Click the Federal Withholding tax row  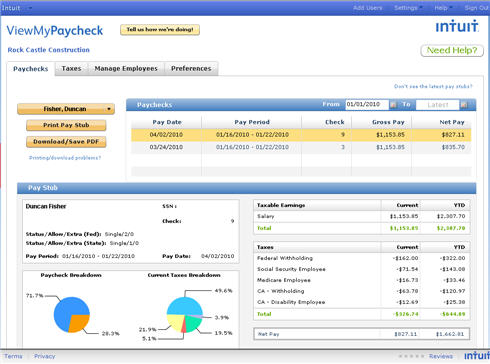(x=362, y=258)
